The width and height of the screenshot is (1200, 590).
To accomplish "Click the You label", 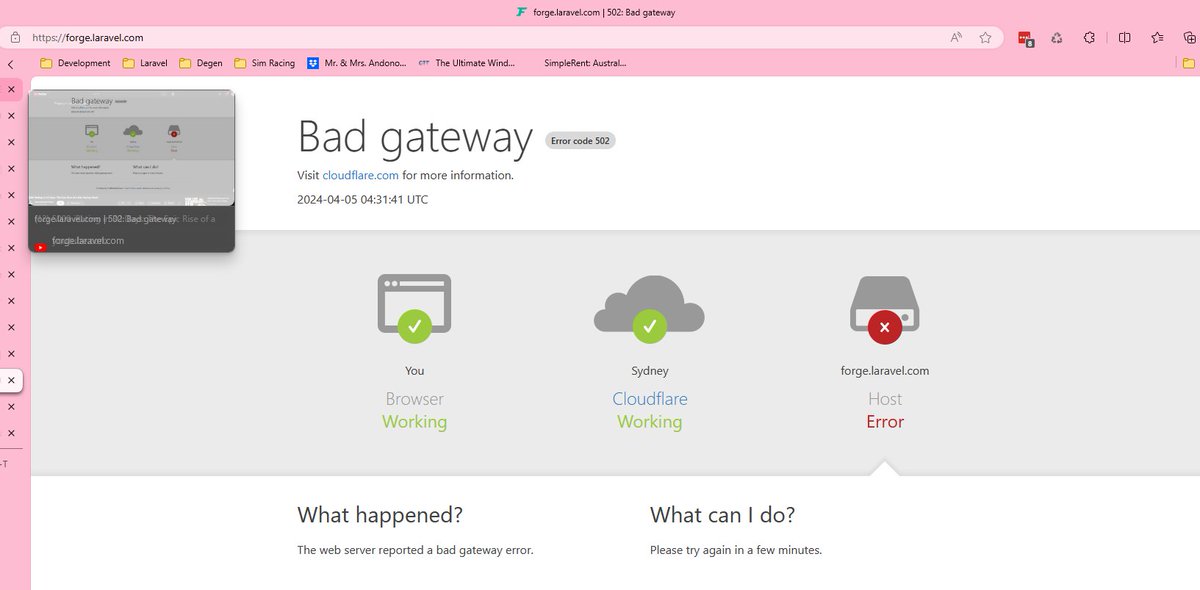I will [414, 371].
